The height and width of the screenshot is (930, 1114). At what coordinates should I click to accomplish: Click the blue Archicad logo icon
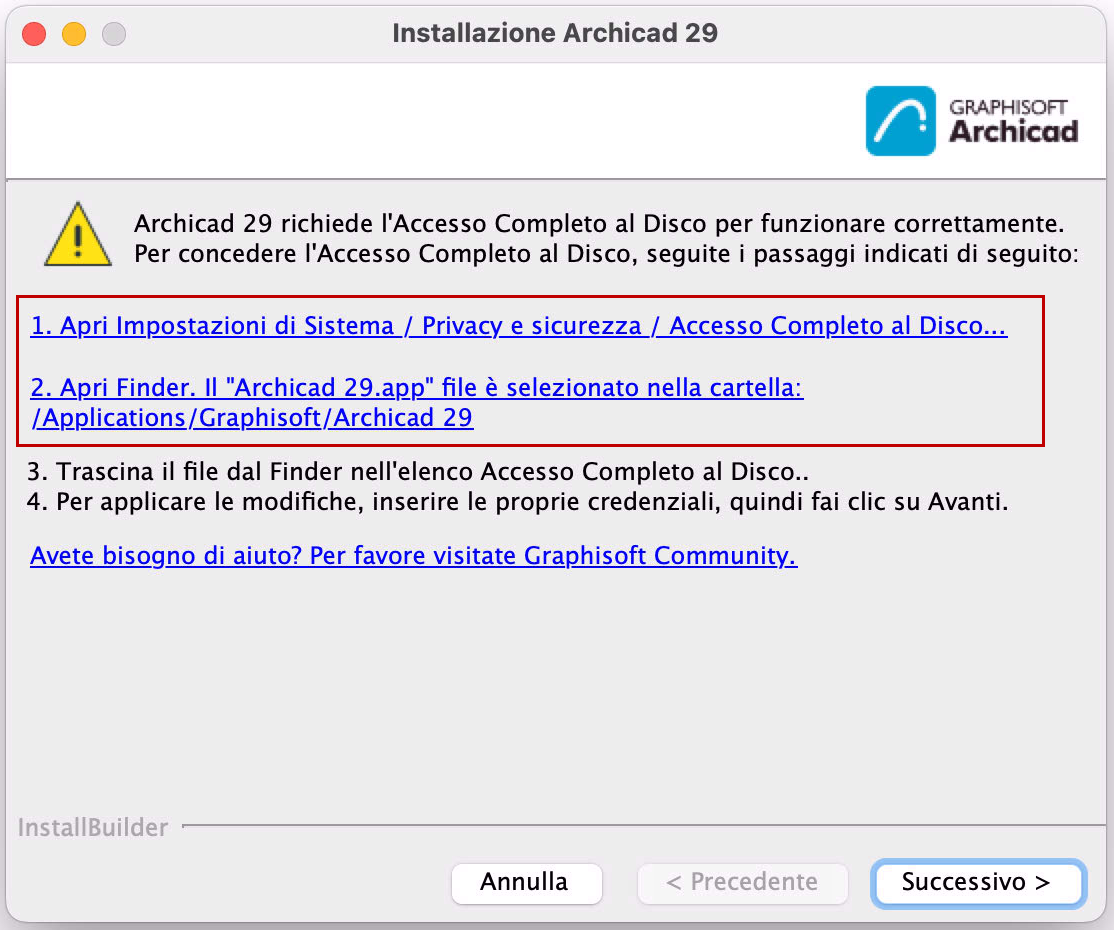pyautogui.click(x=900, y=121)
